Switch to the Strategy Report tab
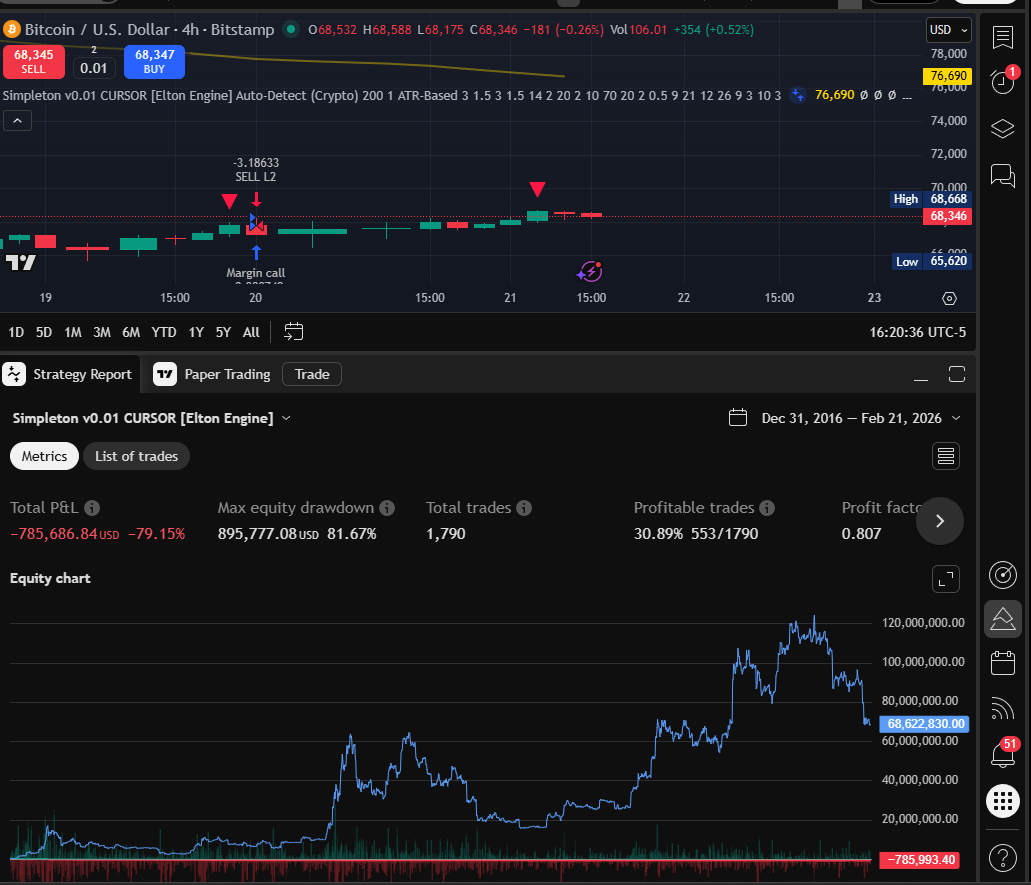This screenshot has width=1031, height=885. click(x=68, y=374)
